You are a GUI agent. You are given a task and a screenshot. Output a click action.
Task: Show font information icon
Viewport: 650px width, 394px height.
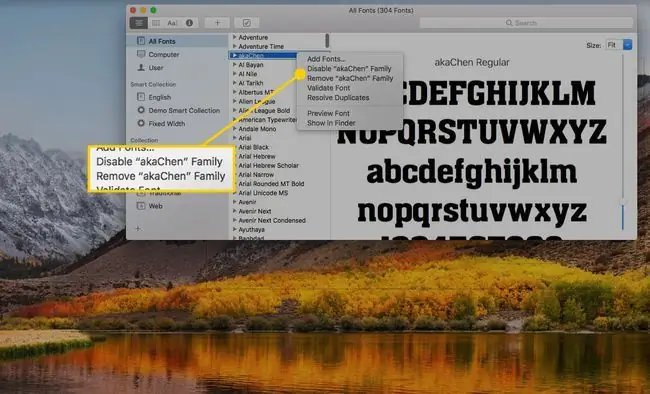click(x=189, y=23)
